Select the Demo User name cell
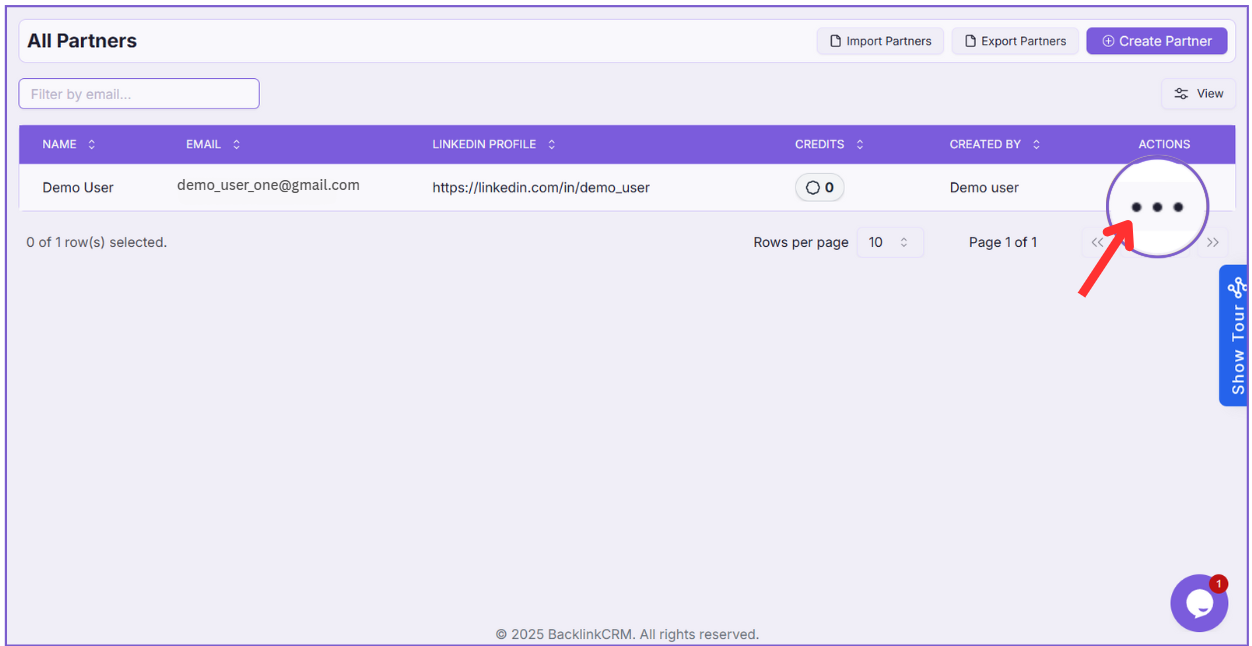The width and height of the screenshot is (1252, 646). 78,188
